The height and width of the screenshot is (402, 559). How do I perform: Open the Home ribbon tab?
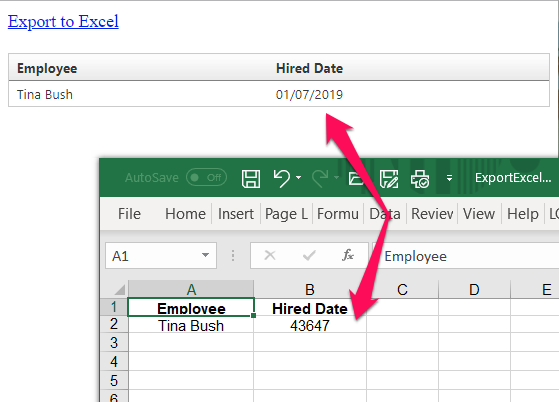tap(185, 214)
